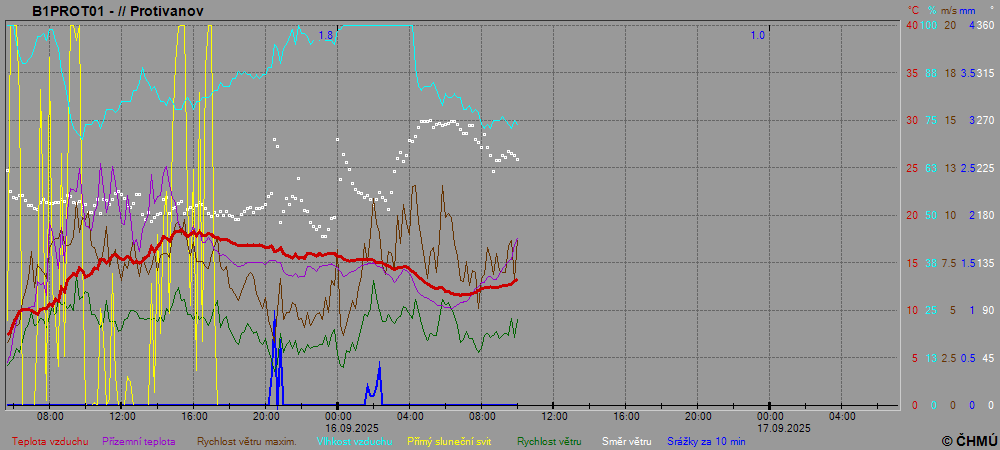Click the green Rychlost větru legend label
The image size is (1000, 450).
click(549, 441)
